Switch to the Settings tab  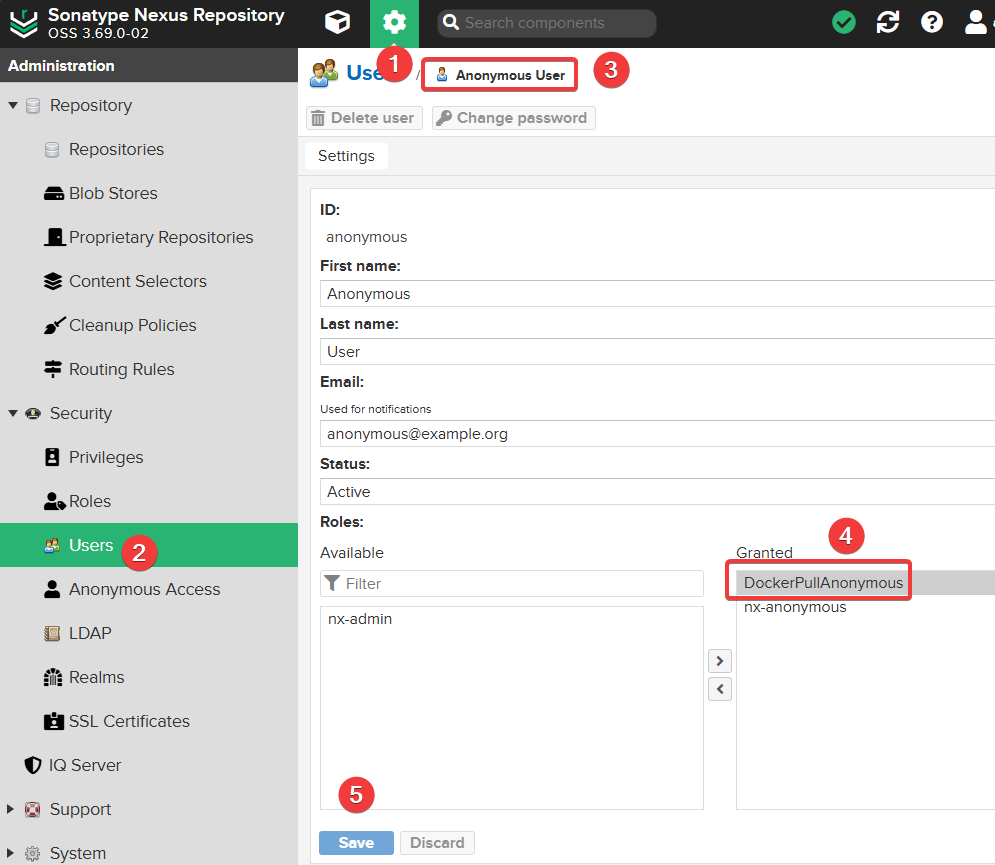click(x=346, y=156)
